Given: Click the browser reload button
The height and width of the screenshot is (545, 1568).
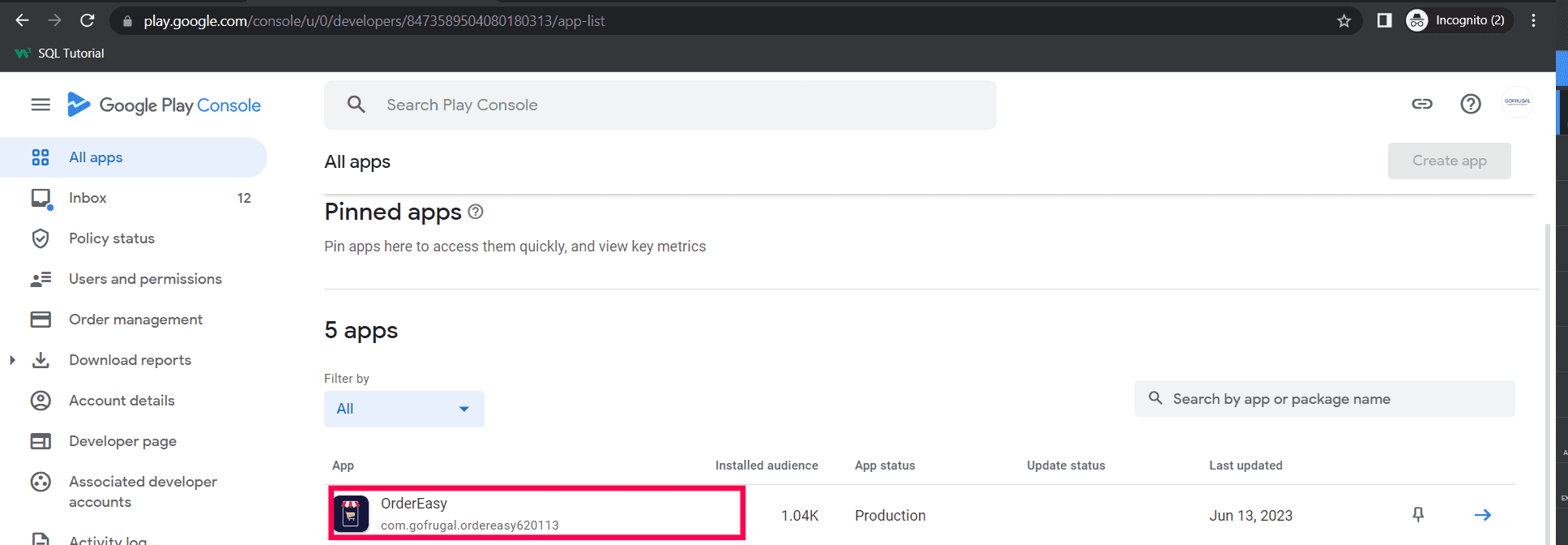Looking at the screenshot, I should coord(88,21).
